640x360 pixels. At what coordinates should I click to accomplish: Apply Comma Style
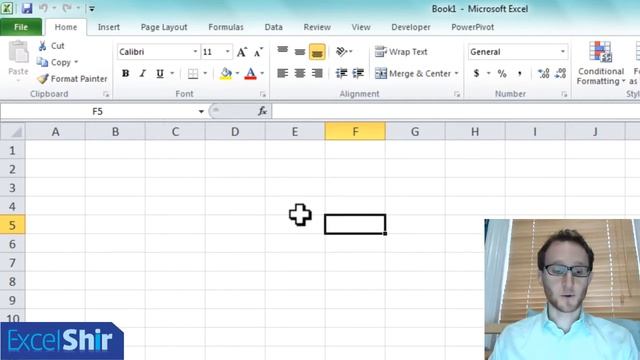(519, 73)
